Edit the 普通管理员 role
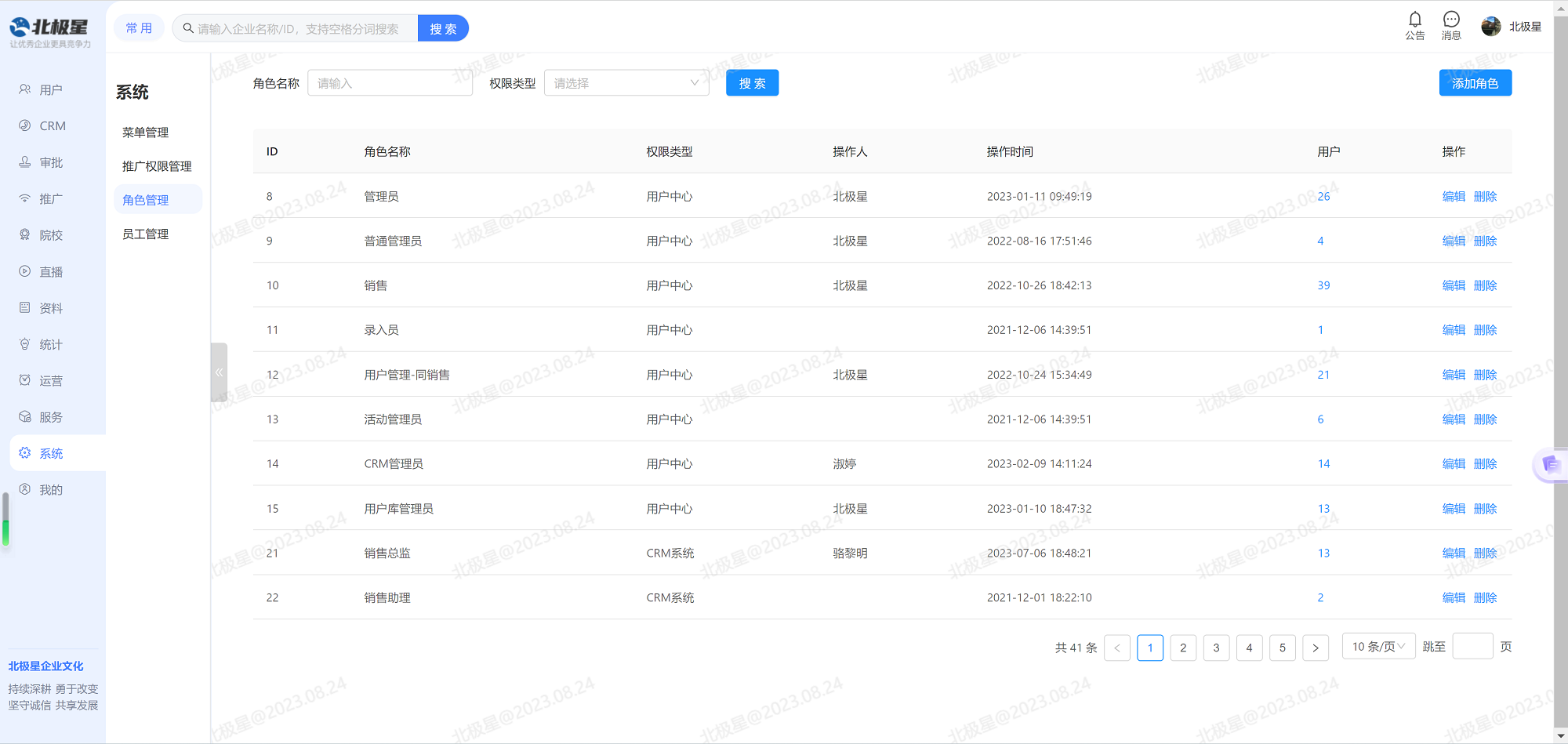This screenshot has height=744, width=1568. 1454,241
